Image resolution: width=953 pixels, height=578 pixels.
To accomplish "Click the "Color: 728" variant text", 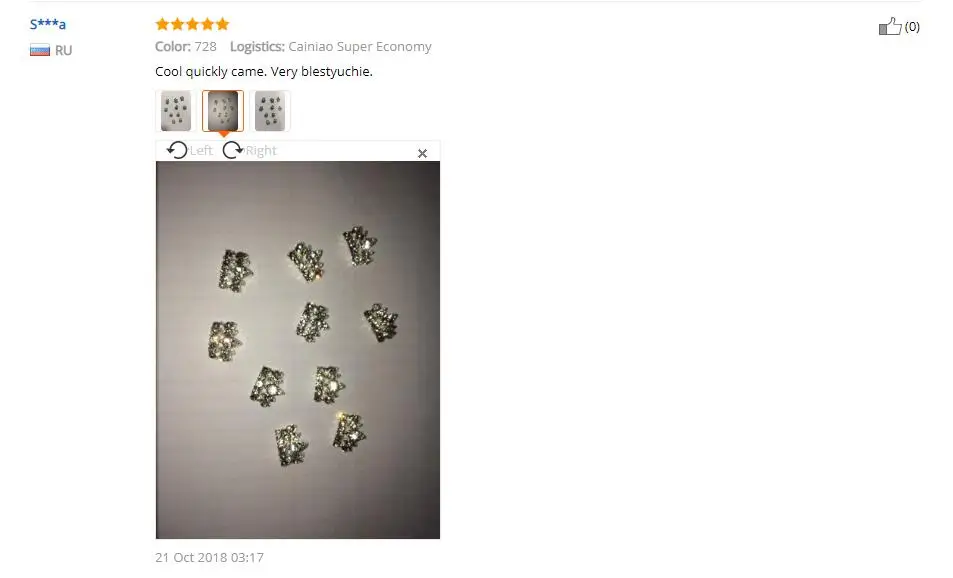I will click(x=185, y=47).
